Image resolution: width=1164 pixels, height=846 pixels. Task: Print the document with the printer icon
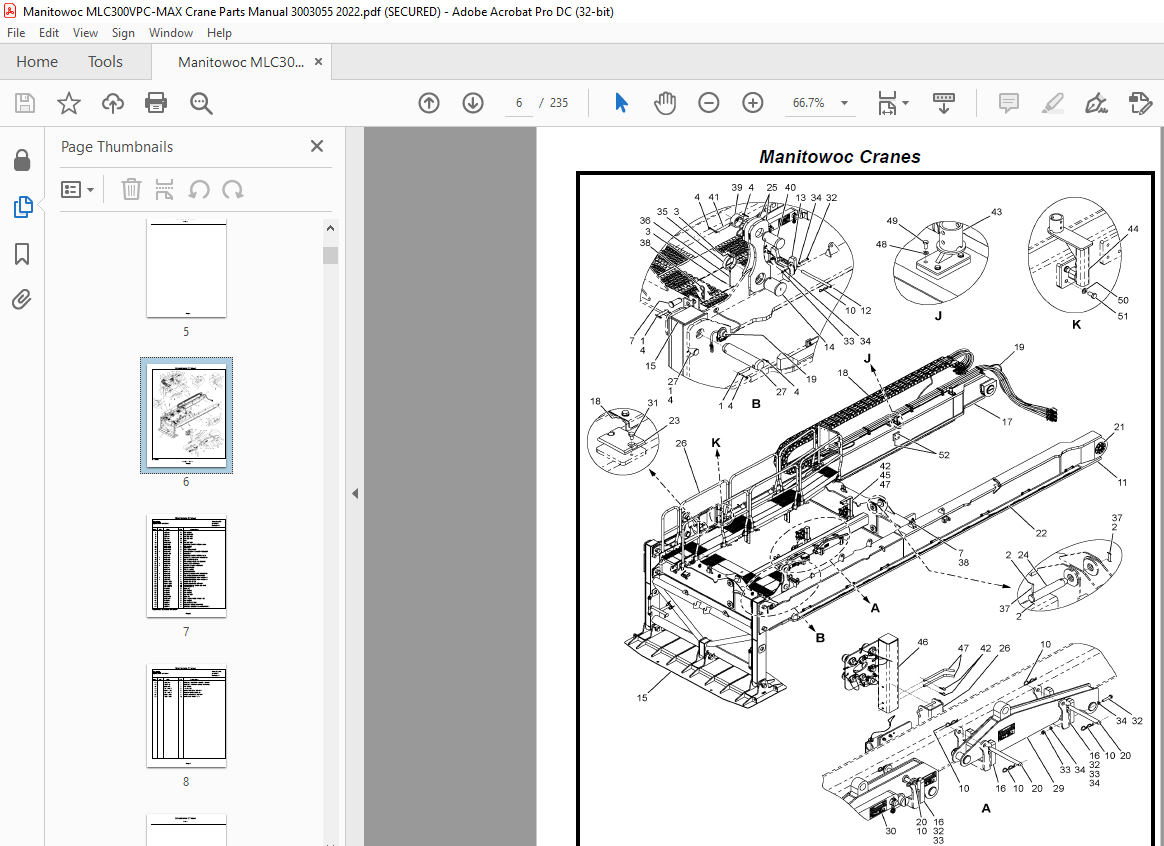156,103
